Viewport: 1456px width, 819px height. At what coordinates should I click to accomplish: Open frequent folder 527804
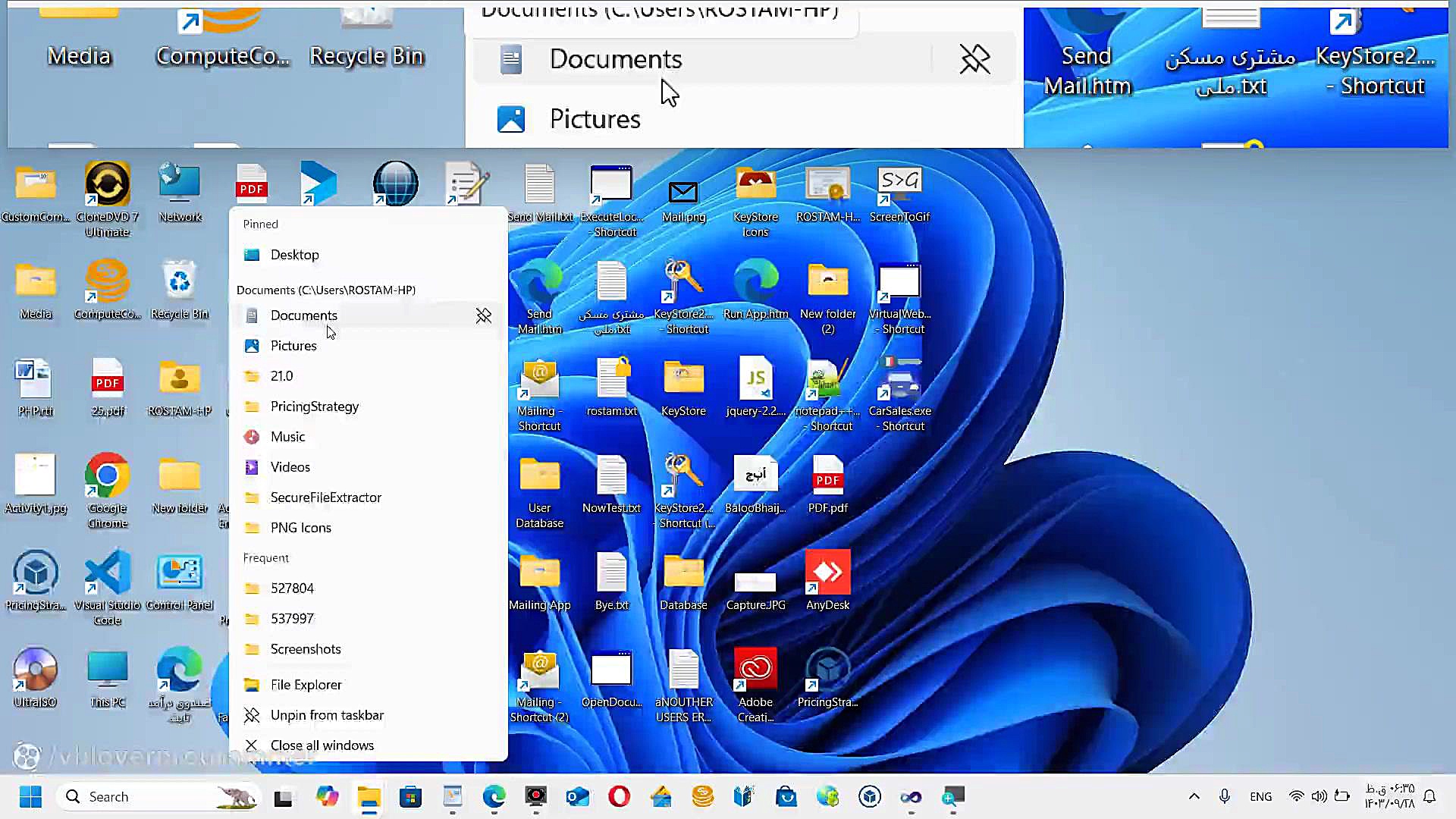[369, 588]
